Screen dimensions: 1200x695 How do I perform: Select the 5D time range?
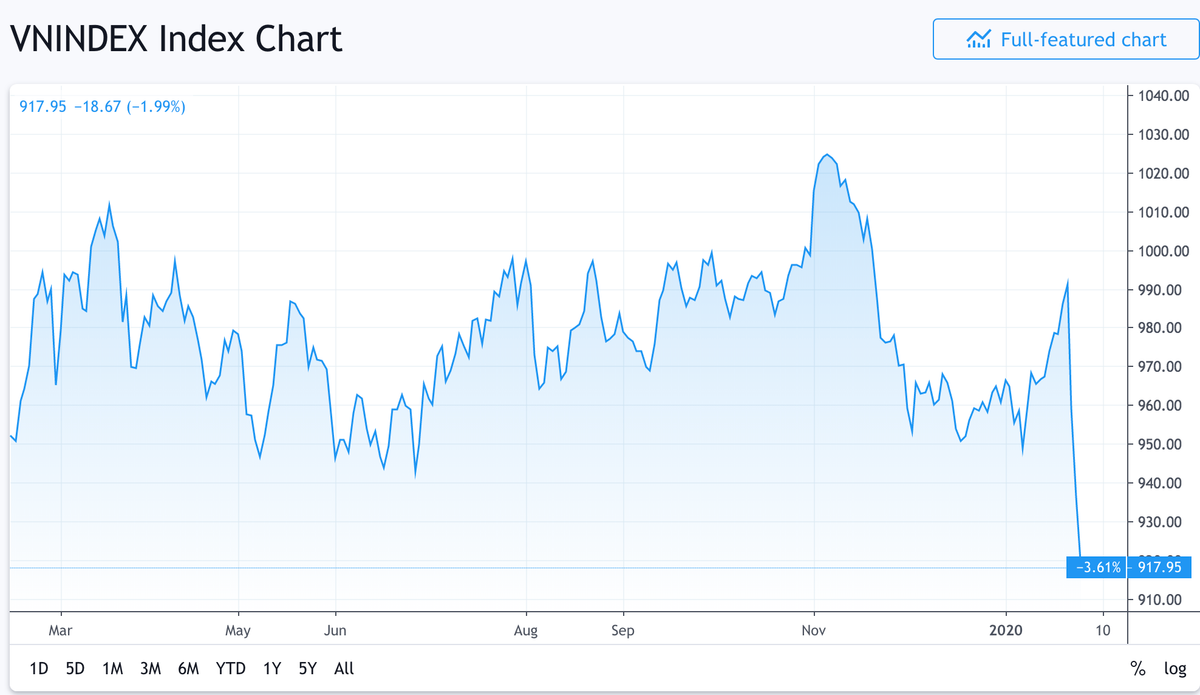point(75,668)
